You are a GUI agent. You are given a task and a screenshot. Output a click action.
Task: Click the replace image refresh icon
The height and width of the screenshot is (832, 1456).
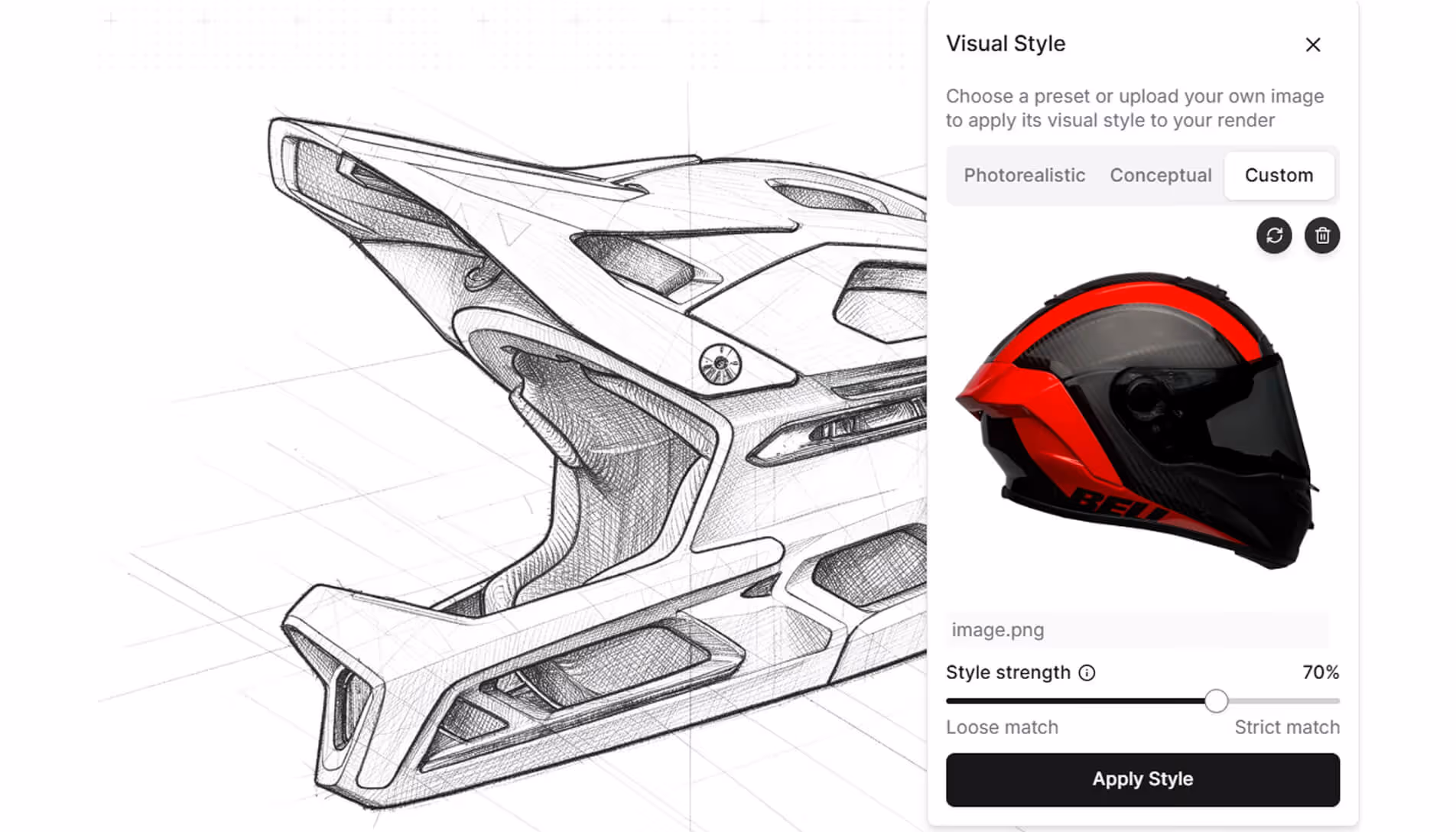(1274, 236)
